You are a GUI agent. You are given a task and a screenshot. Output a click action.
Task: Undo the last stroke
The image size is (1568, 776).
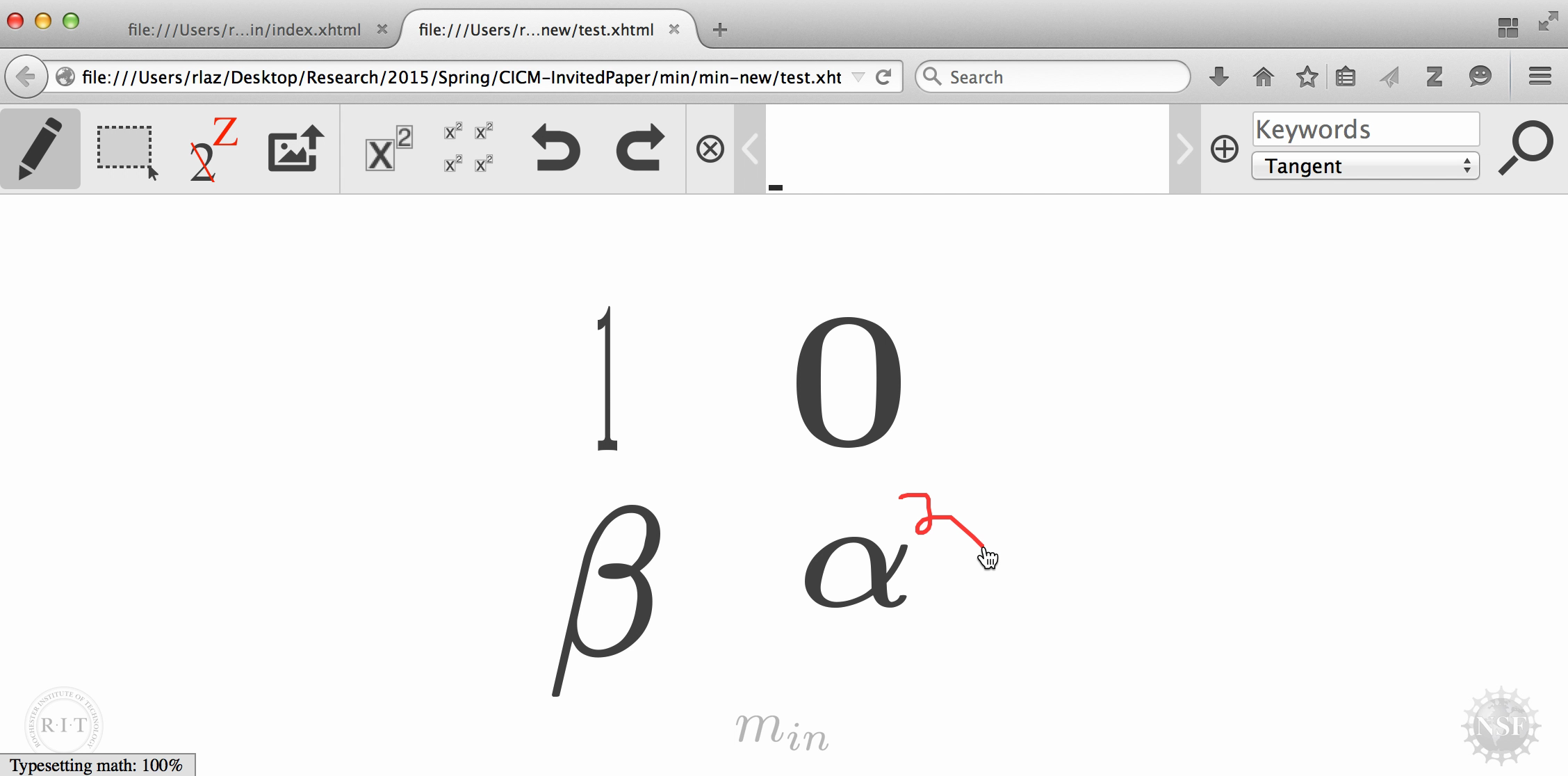555,149
